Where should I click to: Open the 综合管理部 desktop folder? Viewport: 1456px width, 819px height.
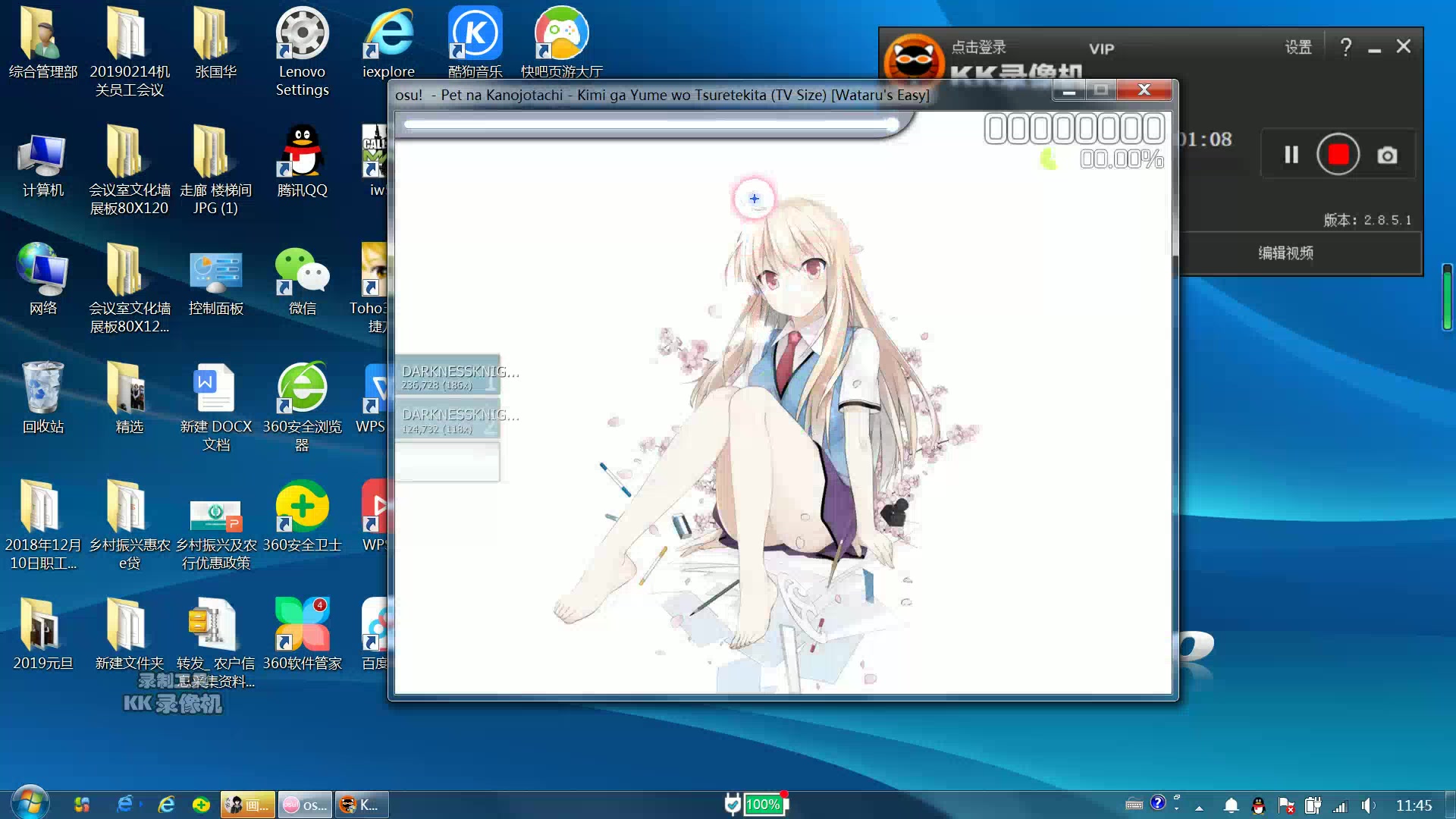(x=43, y=44)
